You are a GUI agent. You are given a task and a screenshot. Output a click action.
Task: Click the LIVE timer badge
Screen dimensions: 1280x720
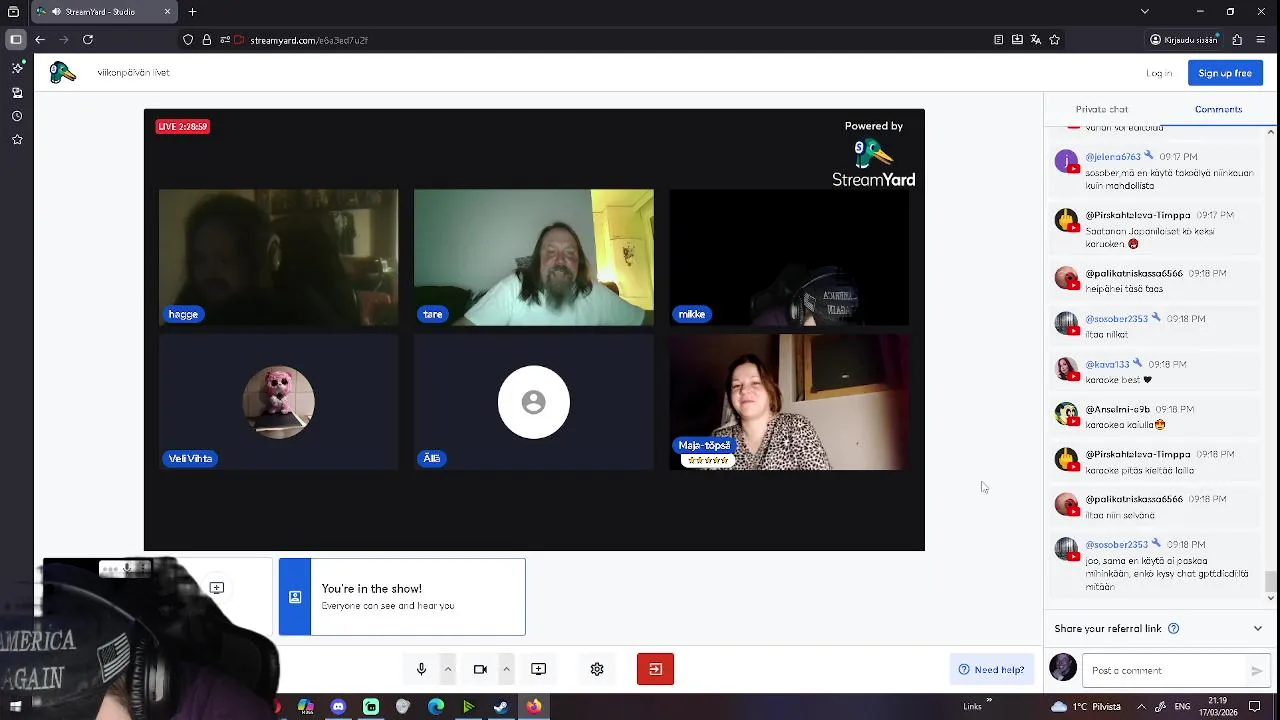182,127
